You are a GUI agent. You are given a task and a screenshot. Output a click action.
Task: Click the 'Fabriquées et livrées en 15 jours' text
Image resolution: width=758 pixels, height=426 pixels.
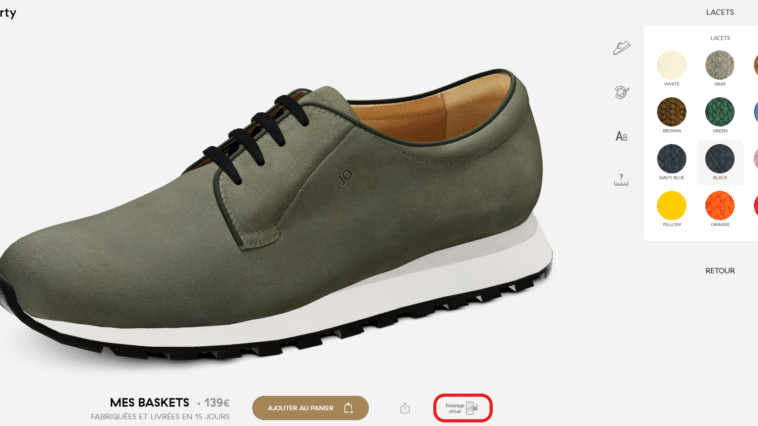pyautogui.click(x=160, y=416)
